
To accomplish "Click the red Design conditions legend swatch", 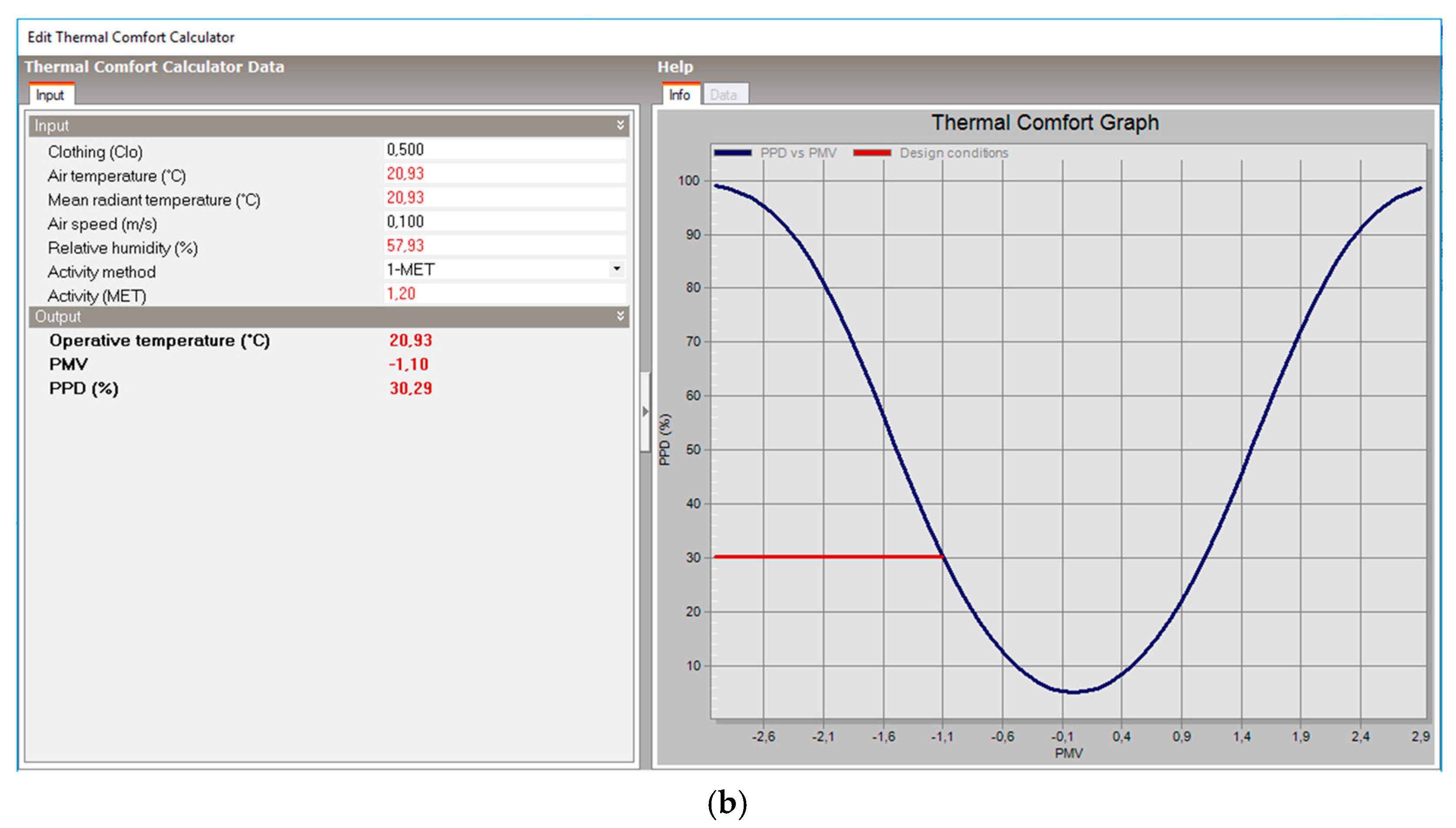I will coord(872,152).
